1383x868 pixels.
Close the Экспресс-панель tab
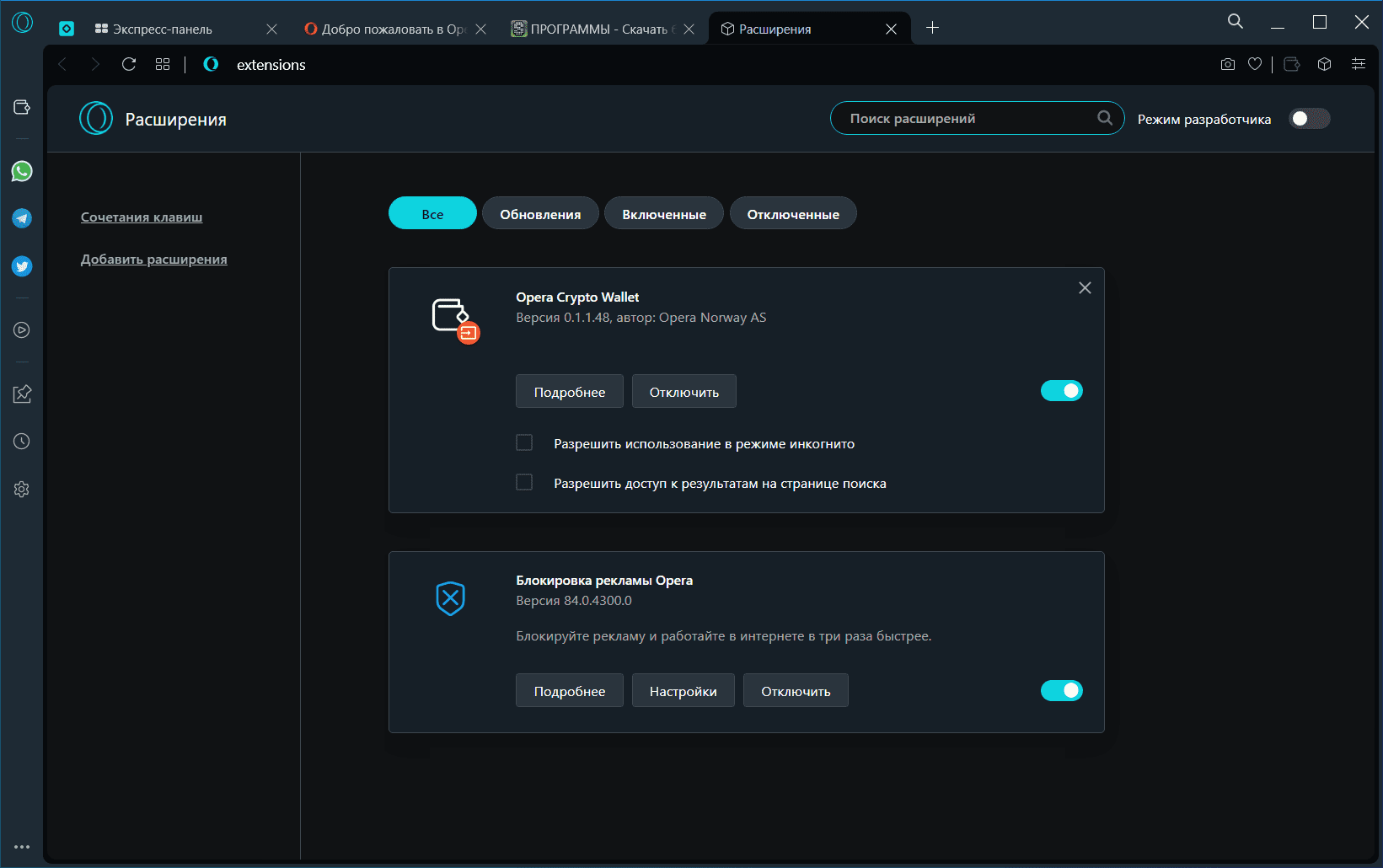(x=271, y=29)
